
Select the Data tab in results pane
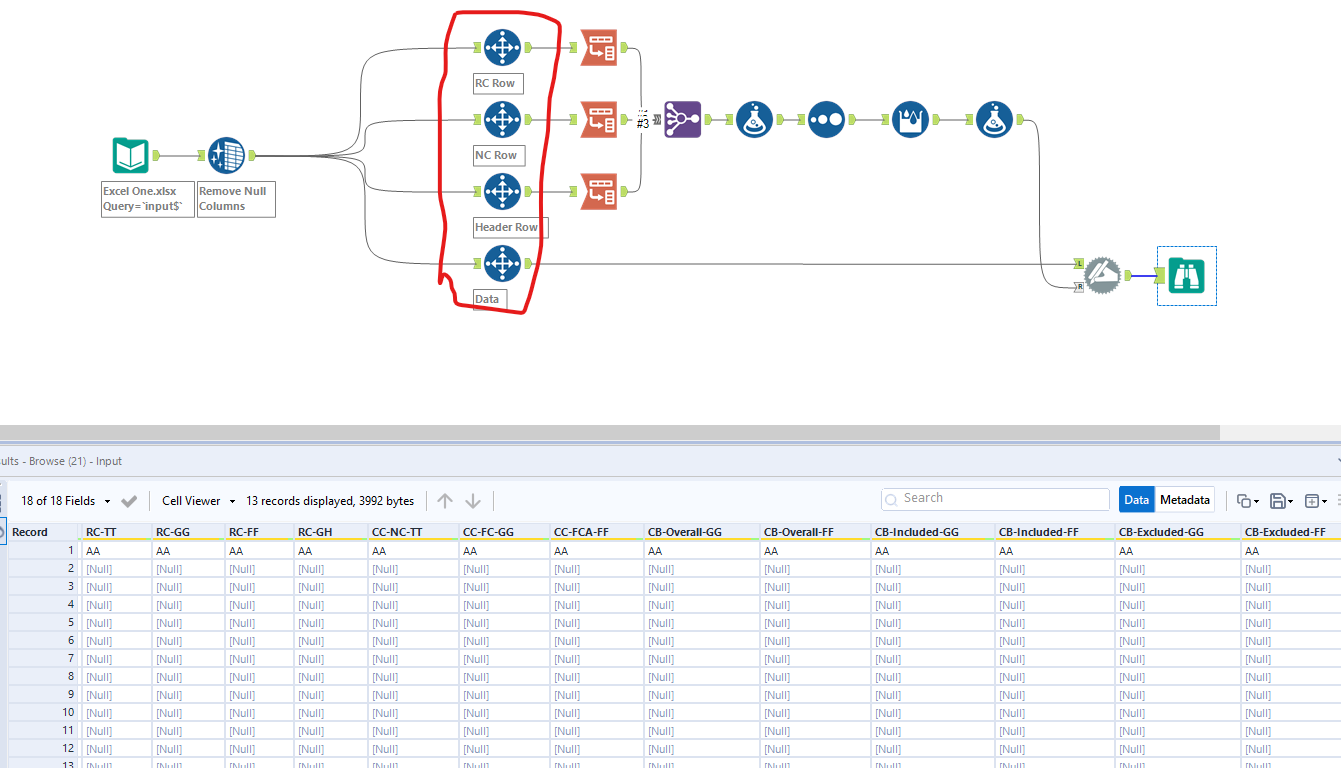pyautogui.click(x=1136, y=499)
